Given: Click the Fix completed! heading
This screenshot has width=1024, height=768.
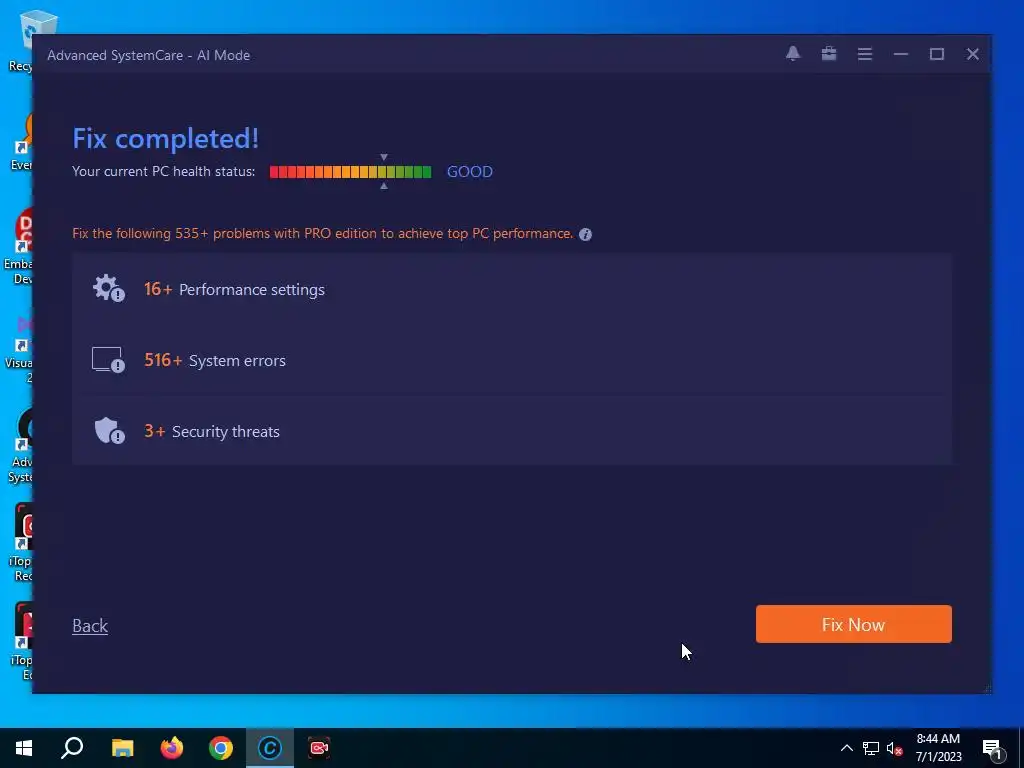Looking at the screenshot, I should pos(166,138).
